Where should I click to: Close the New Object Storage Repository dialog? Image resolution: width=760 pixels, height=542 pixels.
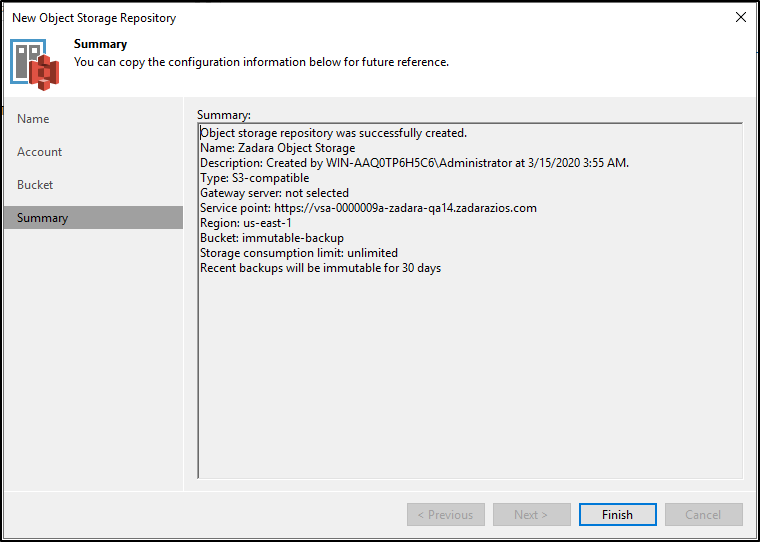click(741, 17)
